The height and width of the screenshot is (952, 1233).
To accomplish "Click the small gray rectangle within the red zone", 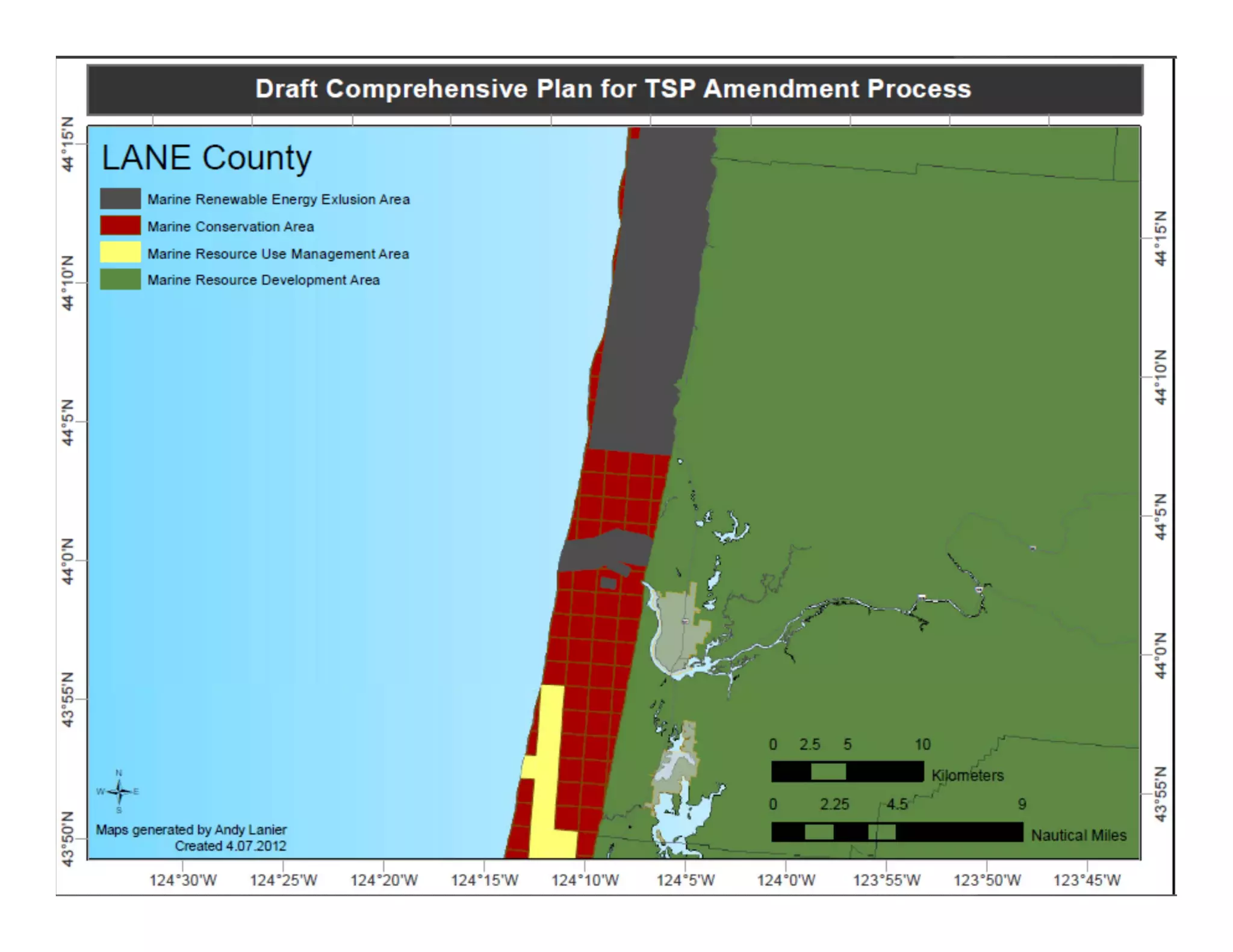I will (608, 583).
